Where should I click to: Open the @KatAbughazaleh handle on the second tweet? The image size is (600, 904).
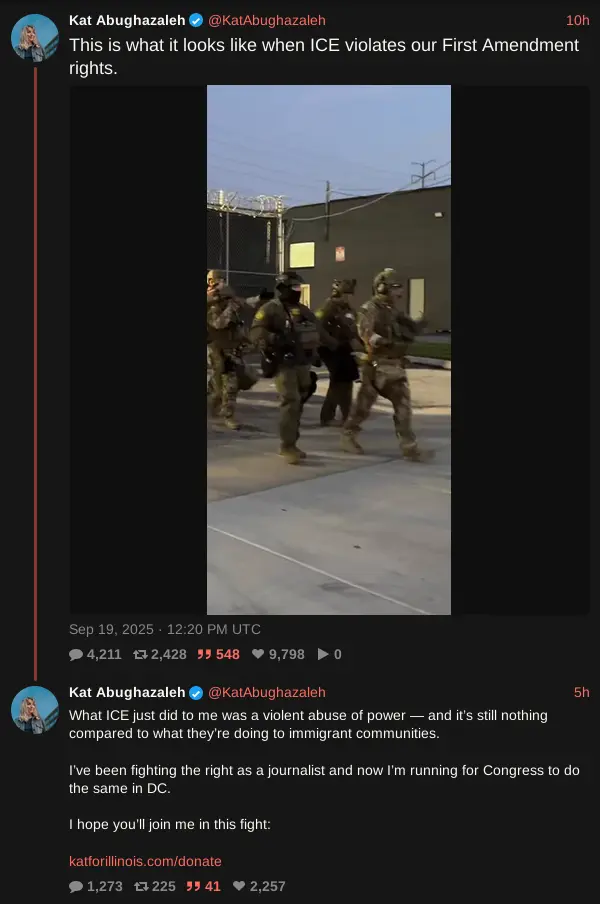pyautogui.click(x=267, y=692)
